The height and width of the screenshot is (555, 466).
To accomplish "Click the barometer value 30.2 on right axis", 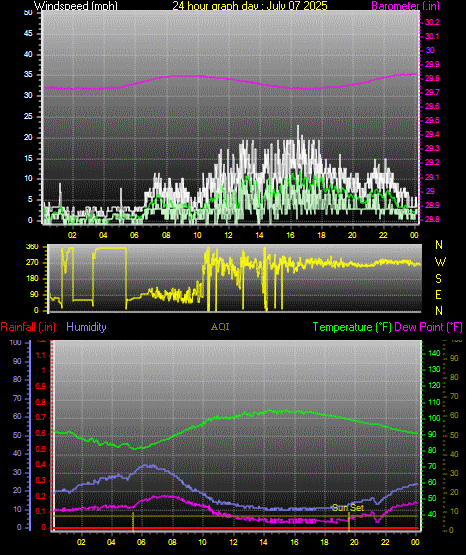I will point(432,22).
